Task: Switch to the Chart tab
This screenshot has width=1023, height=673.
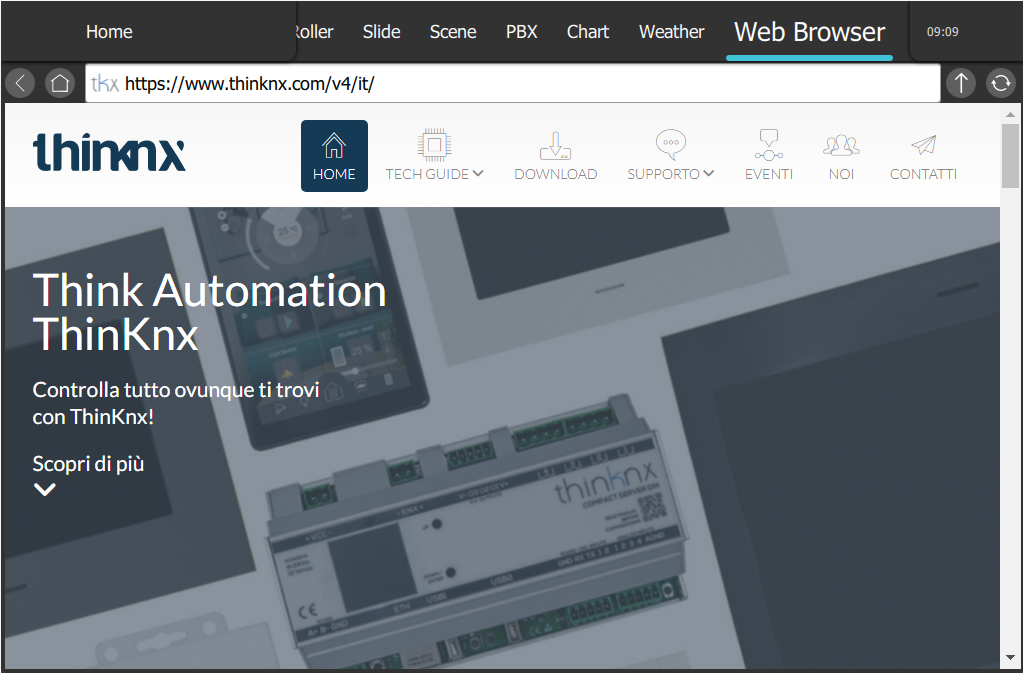Action: click(587, 32)
